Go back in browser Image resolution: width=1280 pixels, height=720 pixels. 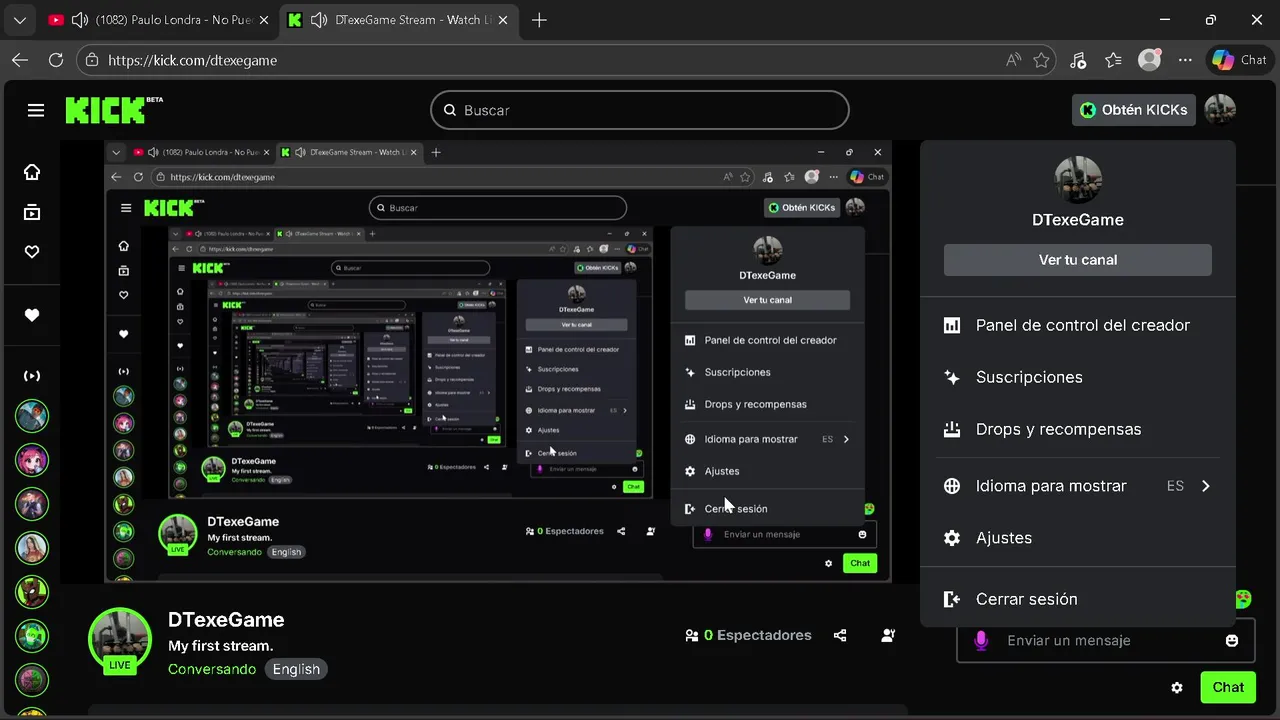(x=20, y=60)
